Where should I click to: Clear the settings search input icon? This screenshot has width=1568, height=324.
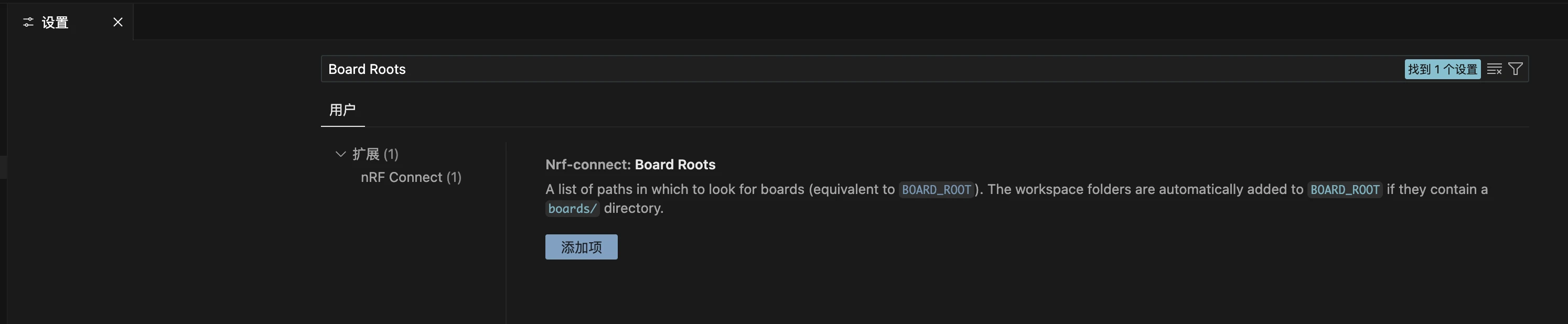(1494, 69)
